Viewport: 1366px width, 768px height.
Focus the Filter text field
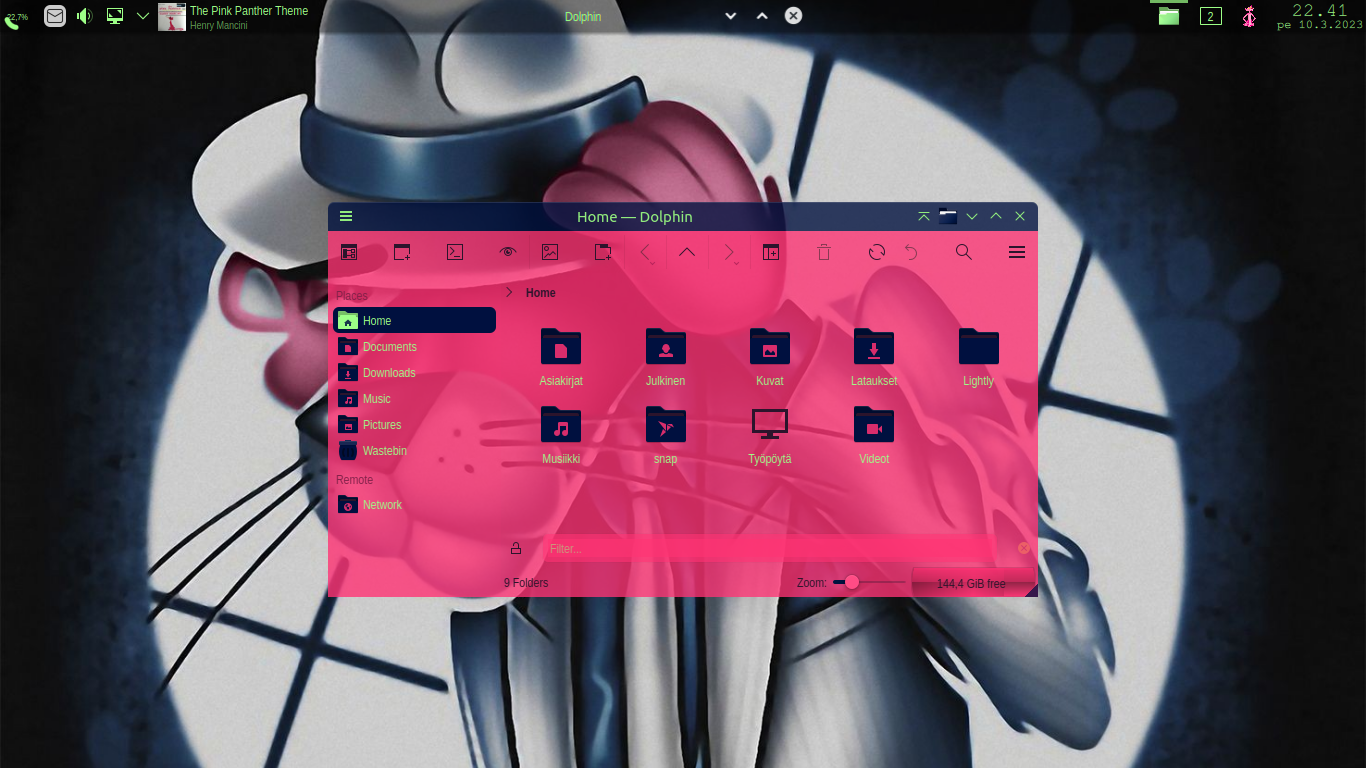coord(770,548)
